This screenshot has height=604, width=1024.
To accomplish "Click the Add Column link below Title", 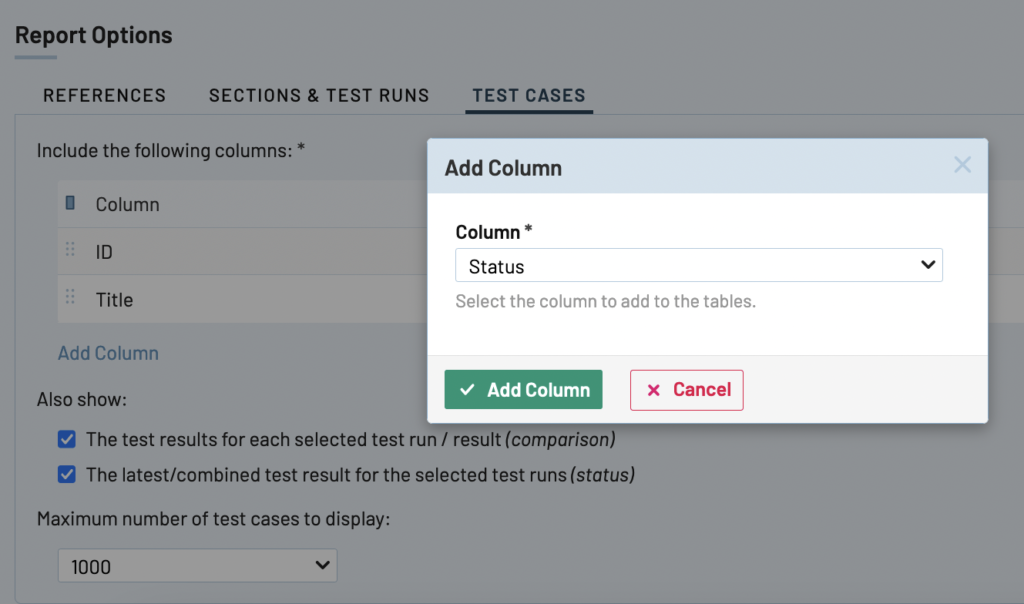I will point(108,353).
